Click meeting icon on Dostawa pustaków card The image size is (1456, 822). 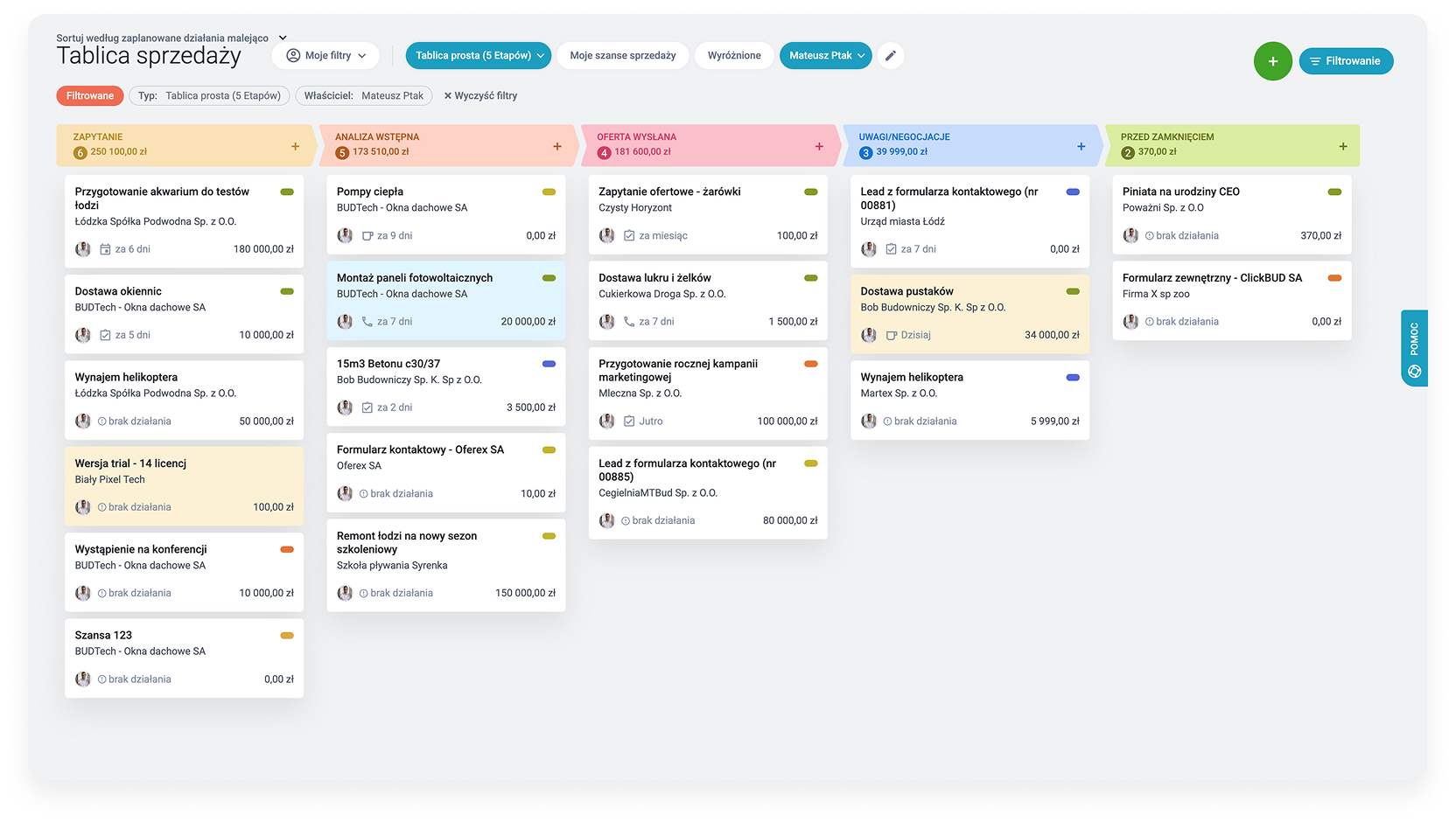point(892,335)
